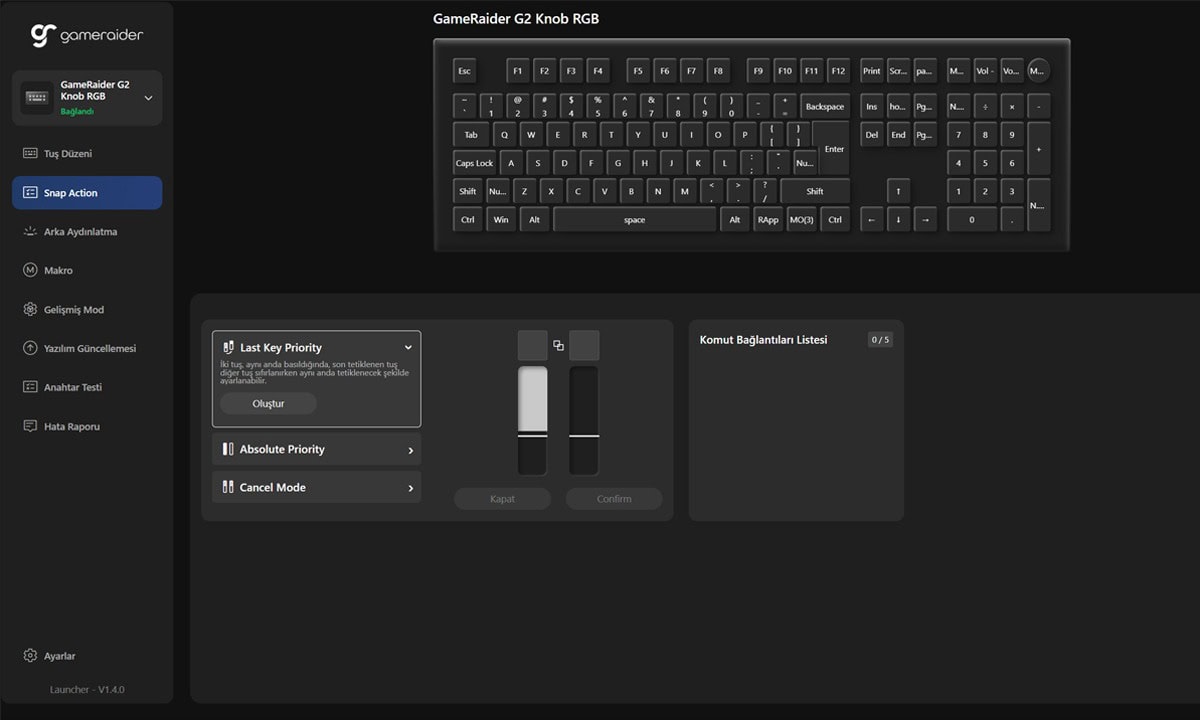Select the Q key
The height and width of the screenshot is (720, 1200).
[505, 135]
